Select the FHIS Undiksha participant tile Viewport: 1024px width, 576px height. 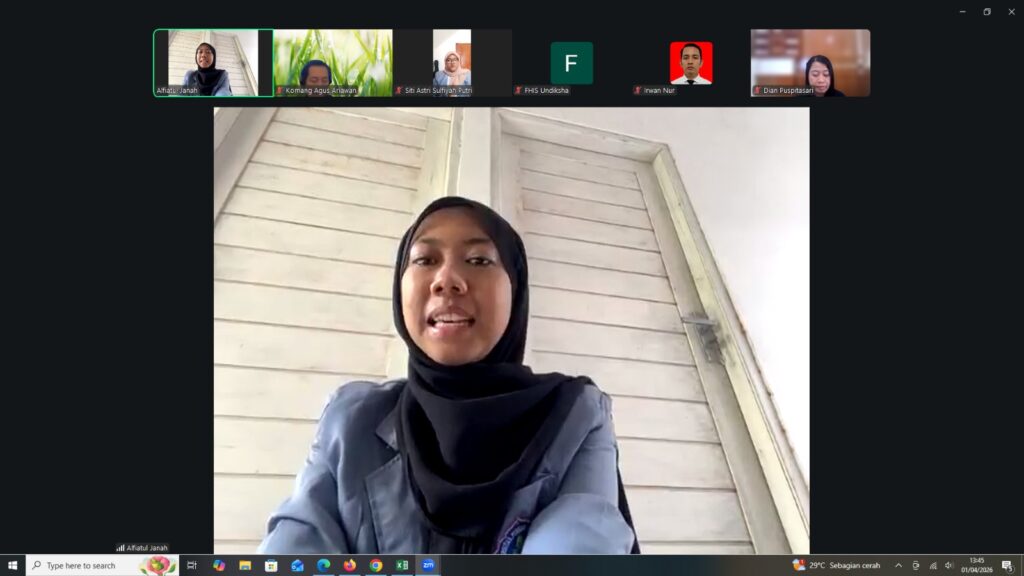pyautogui.click(x=571, y=62)
